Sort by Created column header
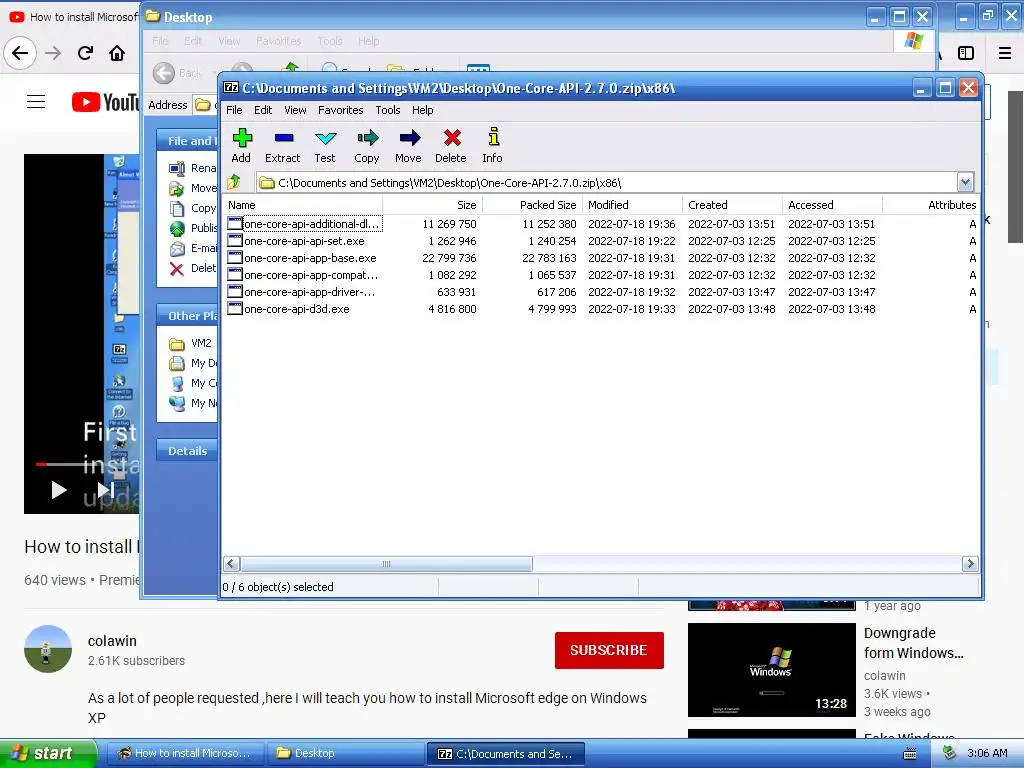The width and height of the screenshot is (1024, 768). point(732,205)
